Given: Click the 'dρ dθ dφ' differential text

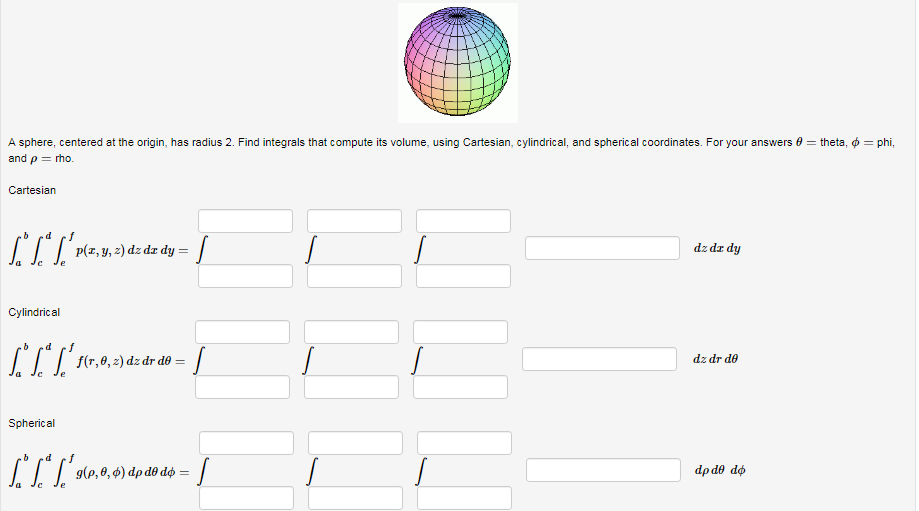Looking at the screenshot, I should coord(720,470).
